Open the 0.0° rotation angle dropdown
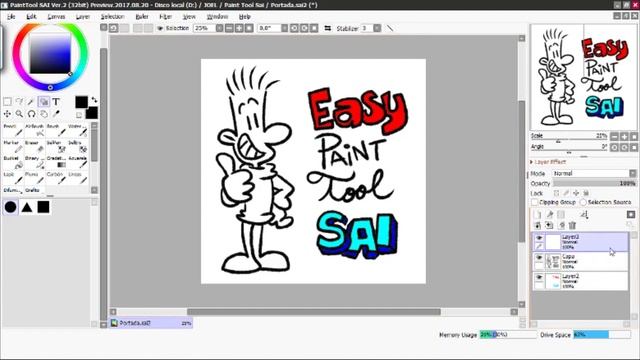Viewport: 640px width, 360px height. 284,28
